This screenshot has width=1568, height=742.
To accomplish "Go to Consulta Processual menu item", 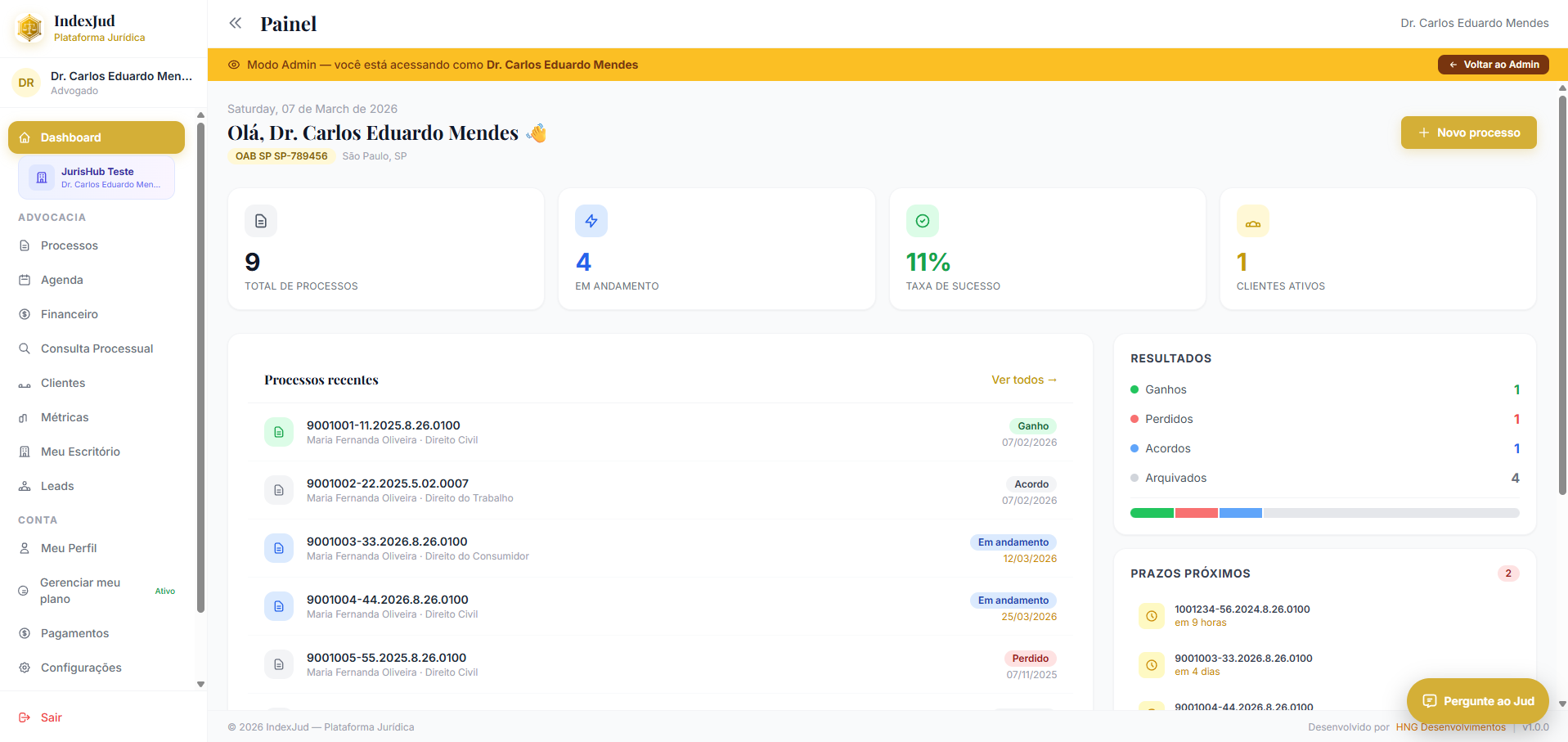I will pos(97,349).
